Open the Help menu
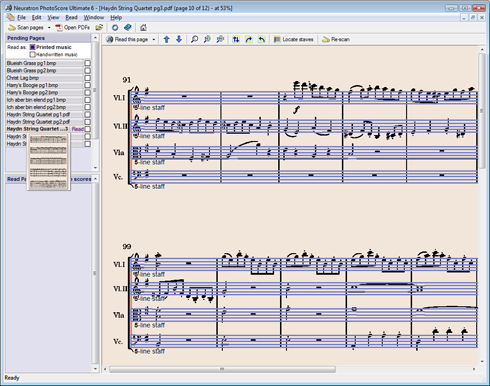 pyautogui.click(x=116, y=17)
